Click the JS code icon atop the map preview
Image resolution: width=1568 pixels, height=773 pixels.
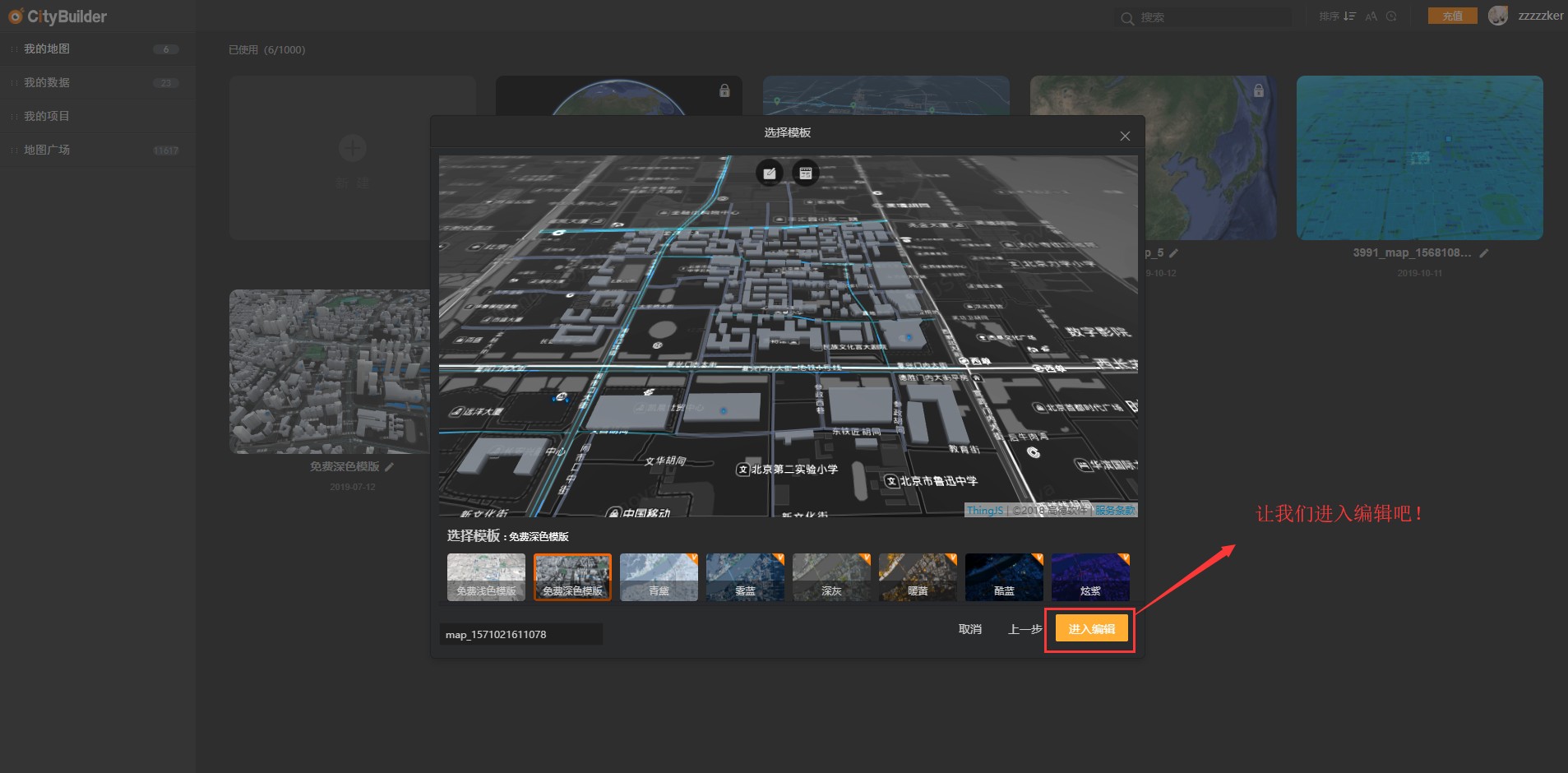pos(806,173)
